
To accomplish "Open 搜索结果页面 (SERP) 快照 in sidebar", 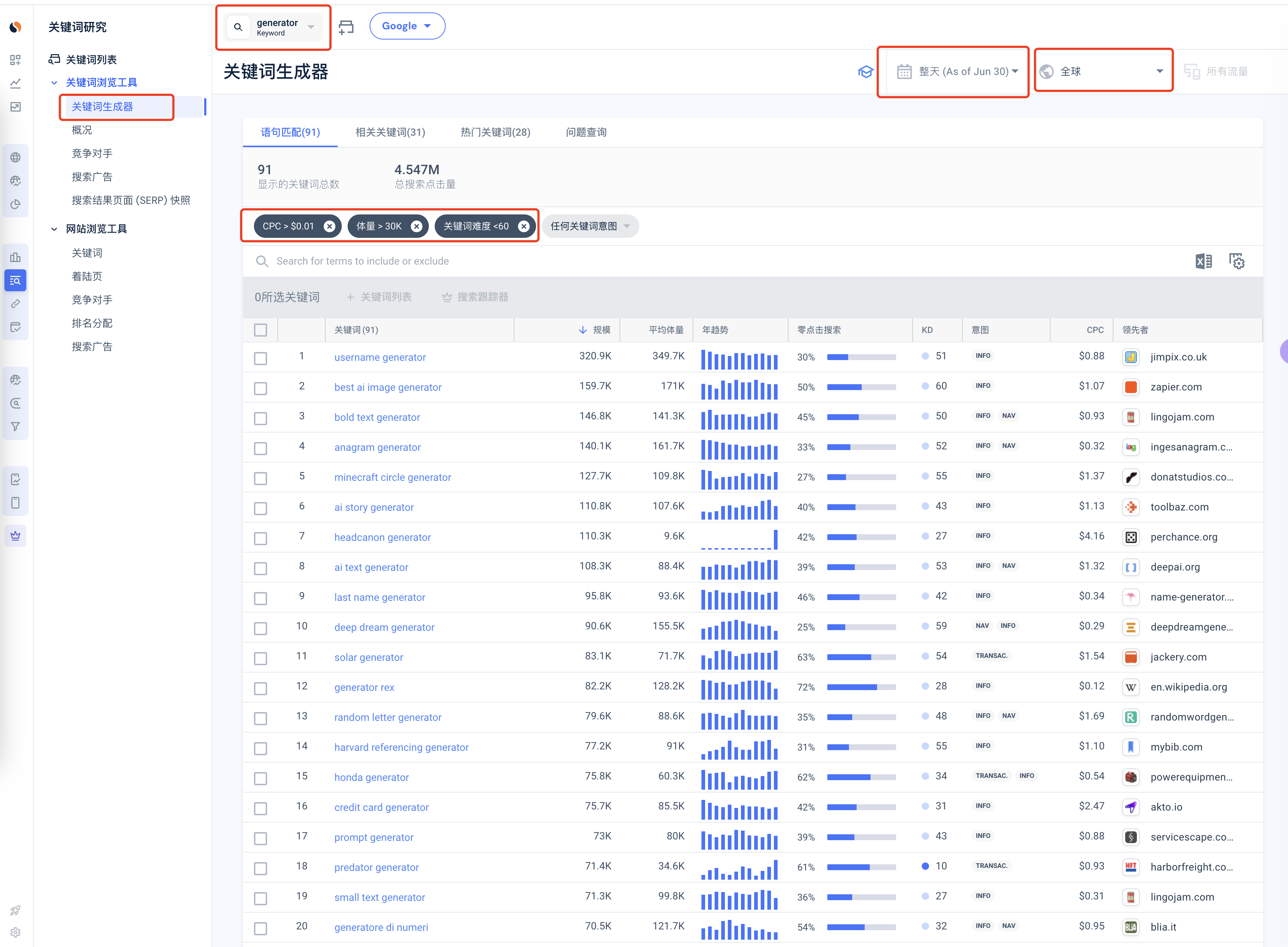I will coord(131,201).
